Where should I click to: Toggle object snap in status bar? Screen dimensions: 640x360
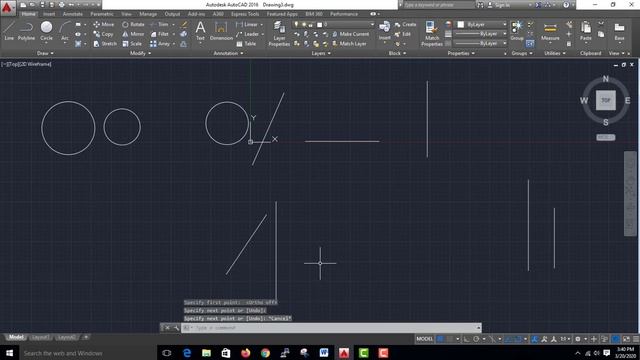click(518, 339)
